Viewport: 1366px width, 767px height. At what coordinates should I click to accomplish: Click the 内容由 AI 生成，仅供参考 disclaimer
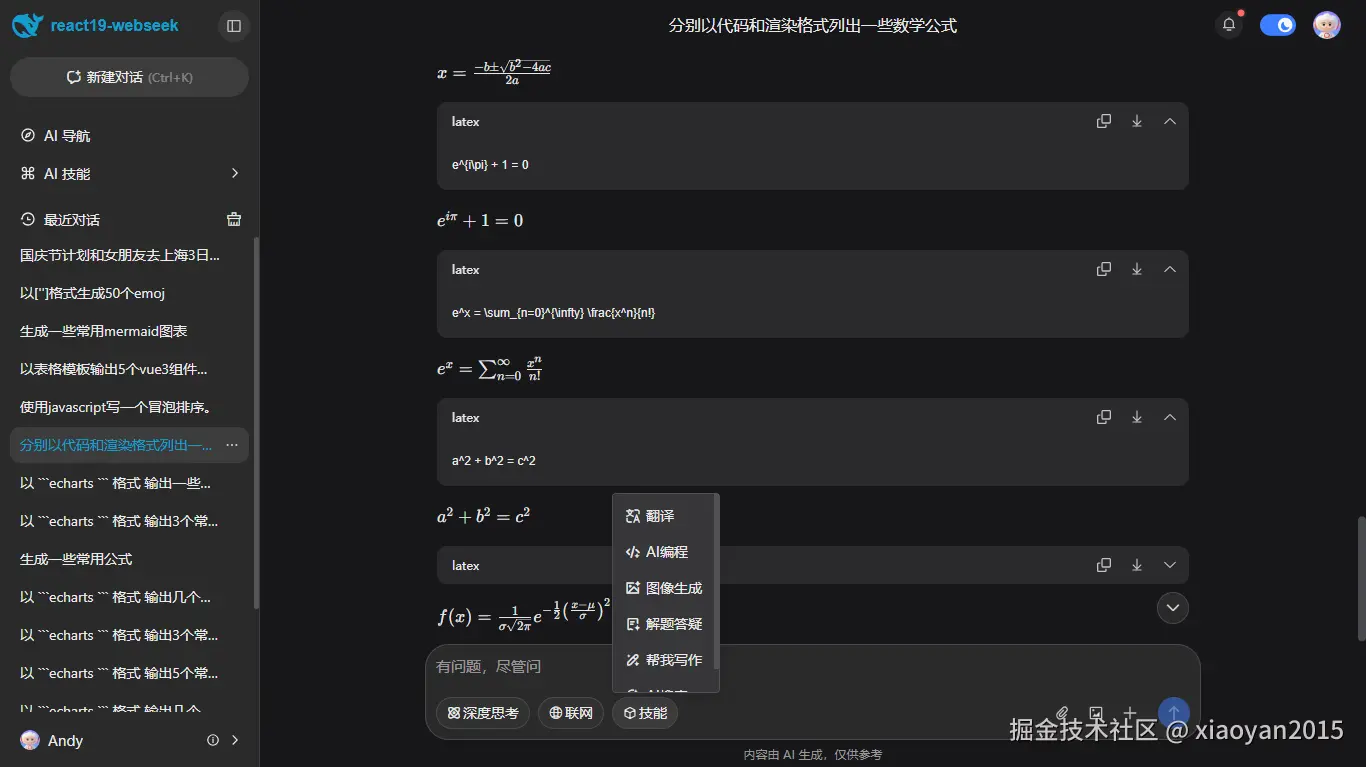pyautogui.click(x=812, y=755)
